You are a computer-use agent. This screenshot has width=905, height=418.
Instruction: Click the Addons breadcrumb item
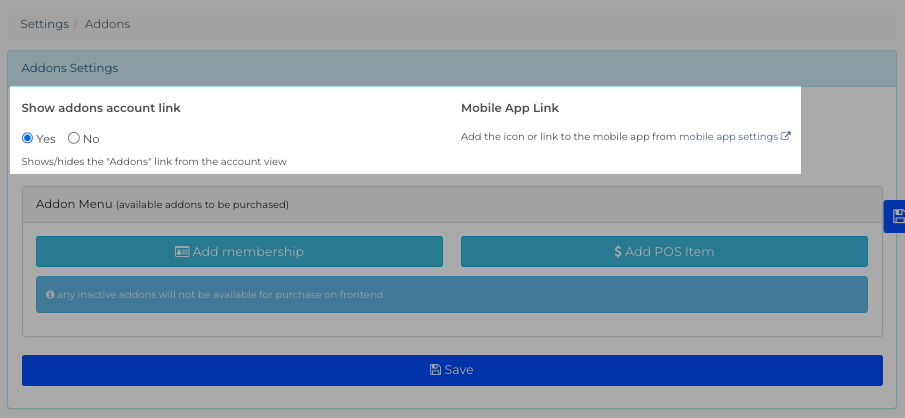point(107,24)
